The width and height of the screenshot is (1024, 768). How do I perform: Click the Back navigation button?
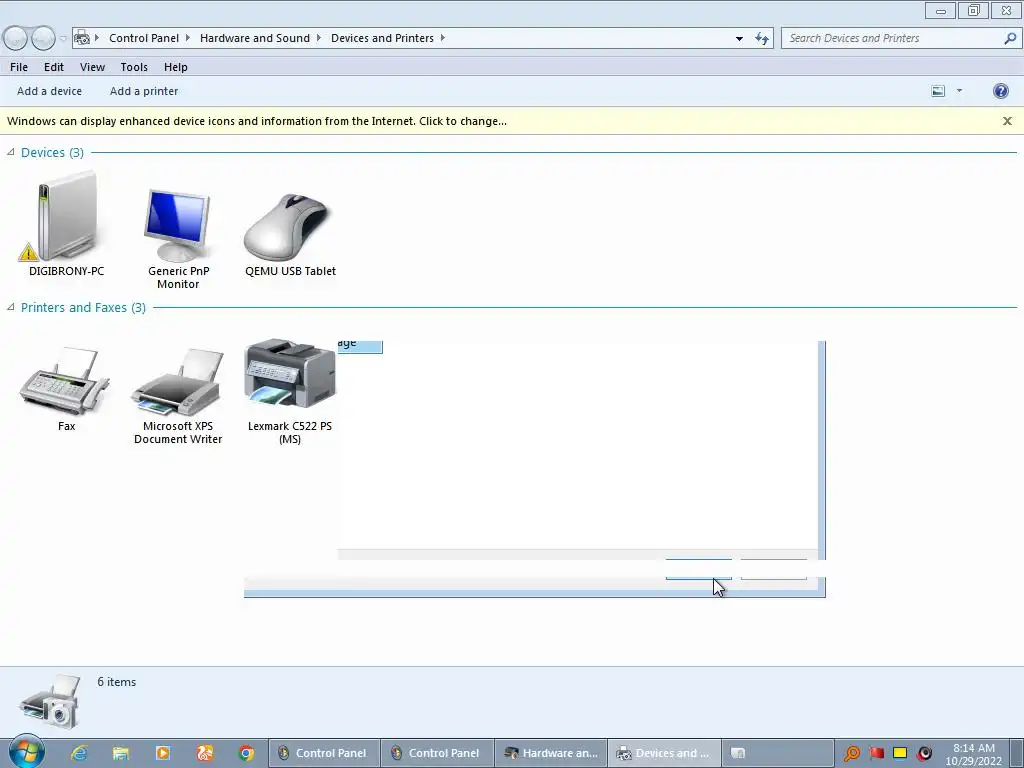click(x=14, y=38)
